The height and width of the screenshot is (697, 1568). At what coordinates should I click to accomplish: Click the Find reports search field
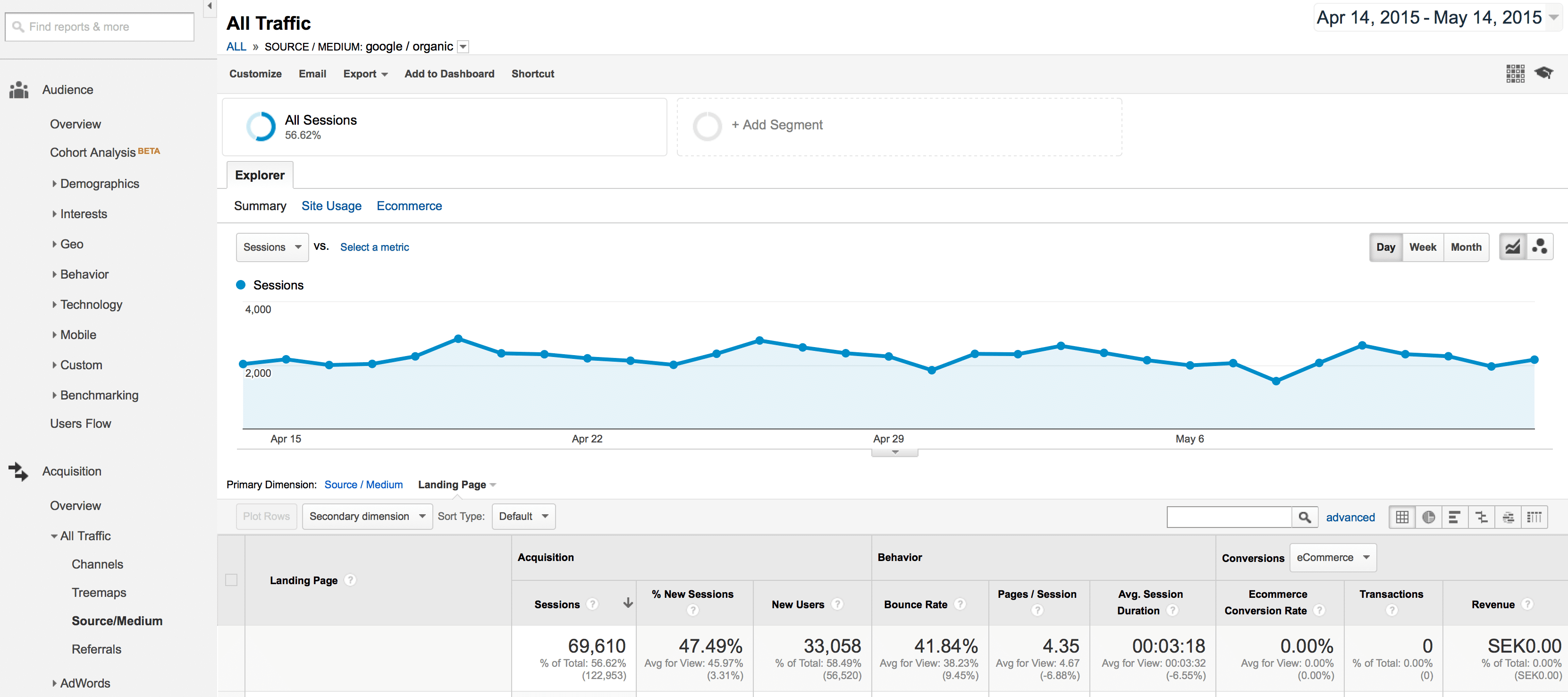pos(100,27)
